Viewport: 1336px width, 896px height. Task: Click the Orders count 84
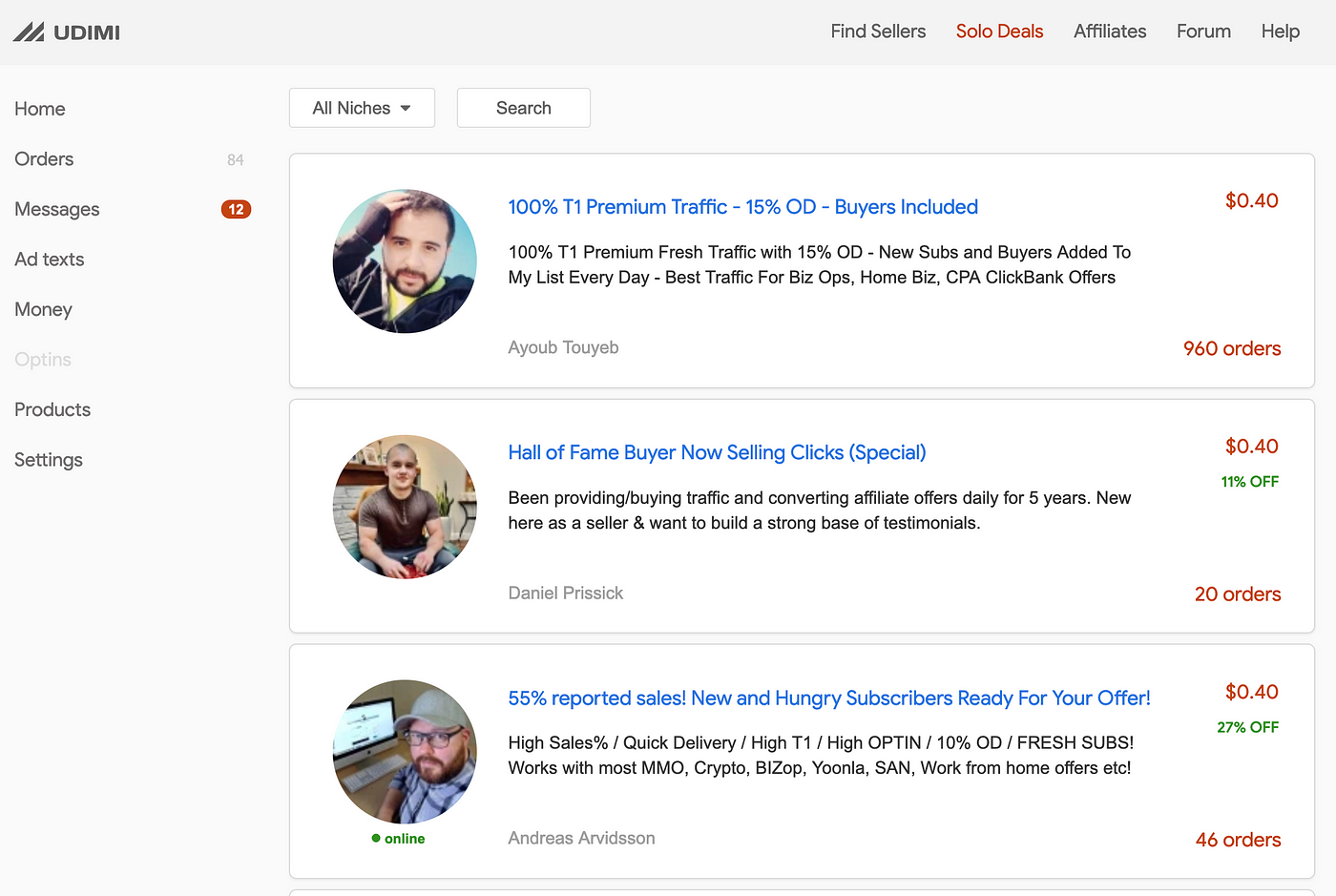[236, 160]
